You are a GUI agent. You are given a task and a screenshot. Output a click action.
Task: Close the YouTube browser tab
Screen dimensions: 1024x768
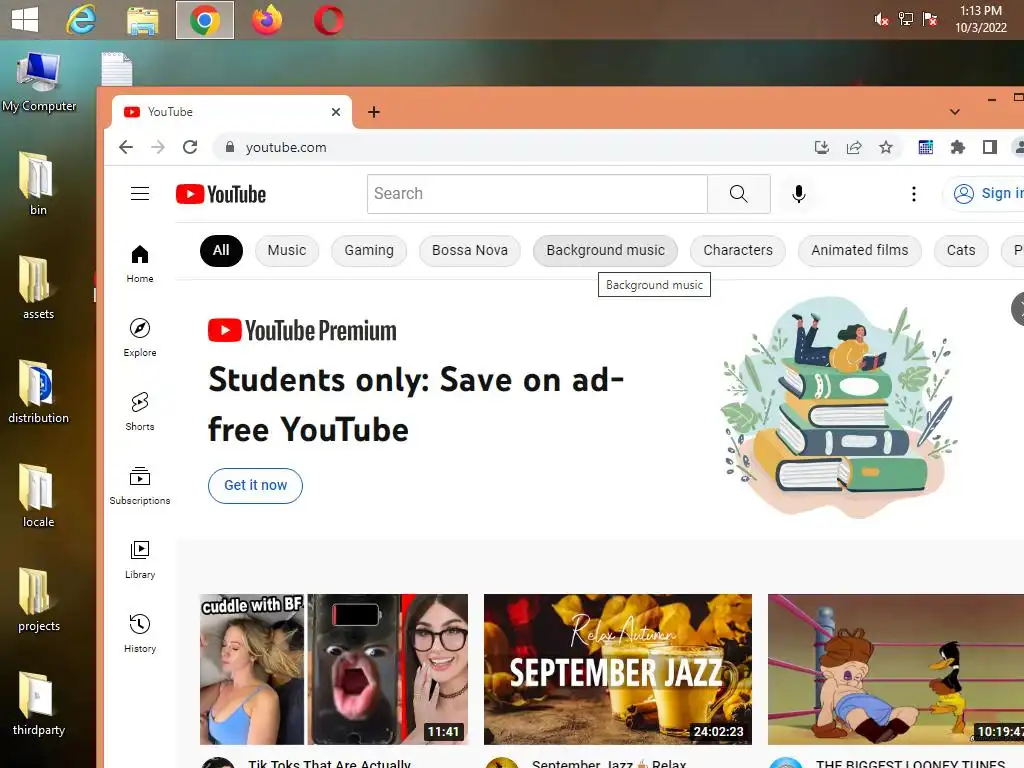click(336, 112)
